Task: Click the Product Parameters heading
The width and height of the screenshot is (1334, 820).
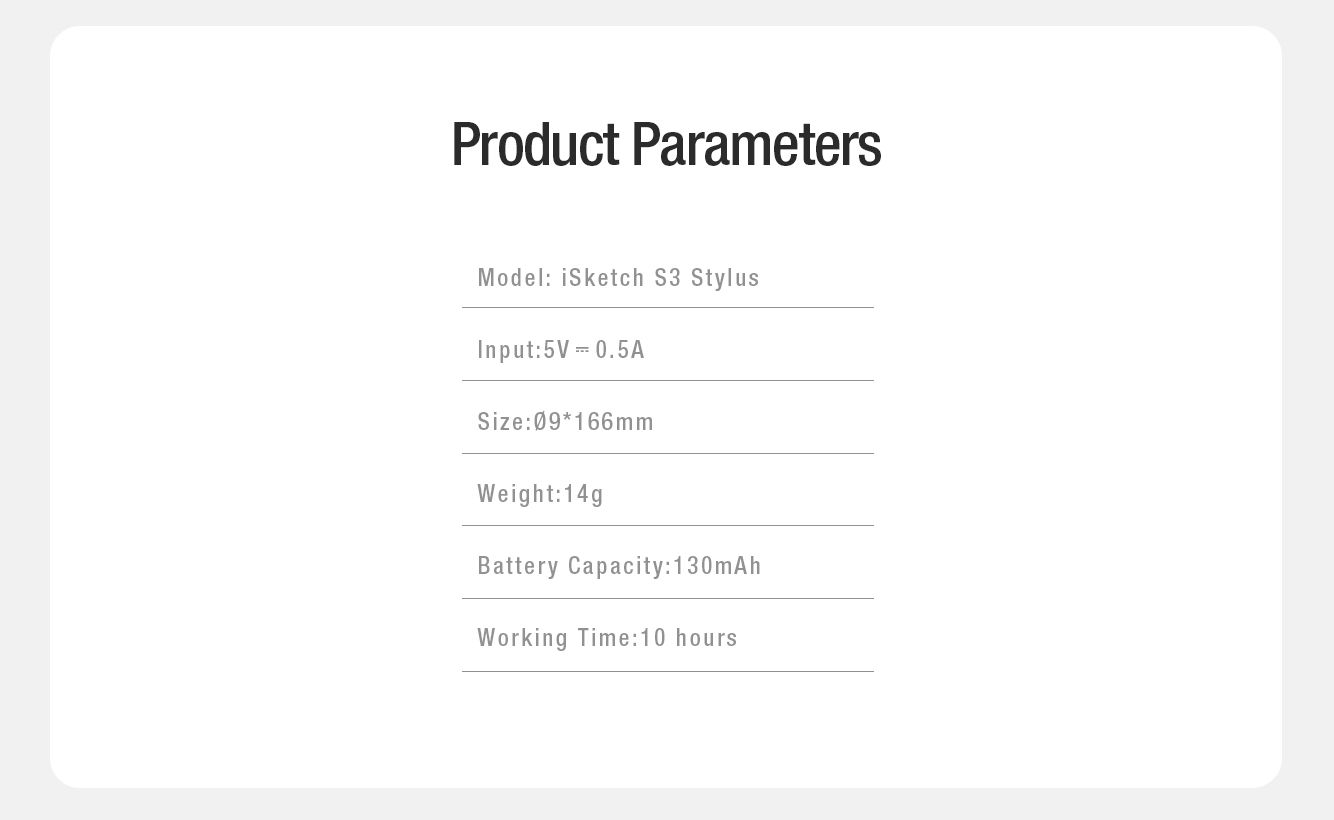Action: click(666, 144)
